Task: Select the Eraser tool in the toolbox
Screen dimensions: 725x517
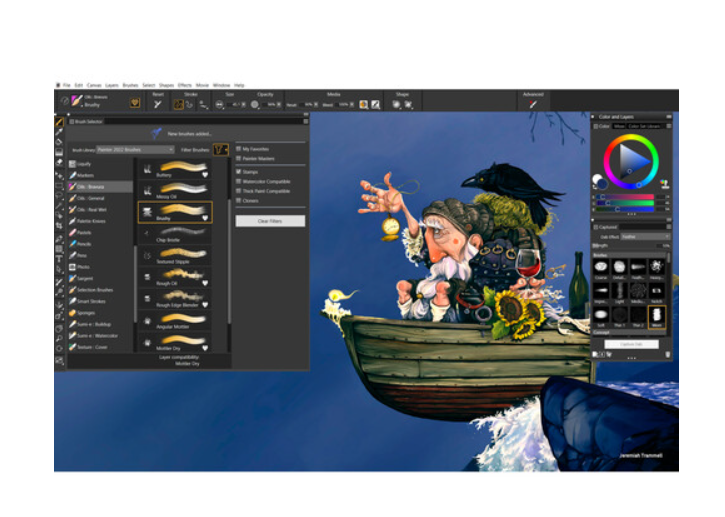Action: (60, 162)
